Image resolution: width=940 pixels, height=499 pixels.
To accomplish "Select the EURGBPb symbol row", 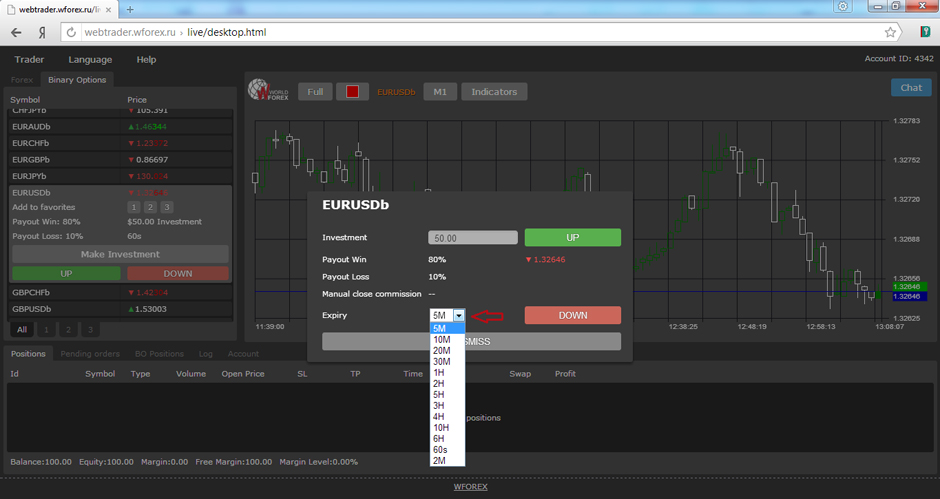I will (x=120, y=160).
